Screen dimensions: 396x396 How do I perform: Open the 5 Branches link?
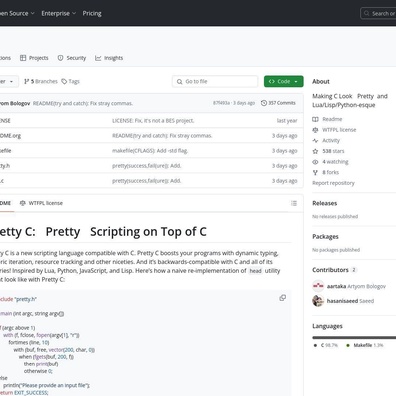click(41, 81)
